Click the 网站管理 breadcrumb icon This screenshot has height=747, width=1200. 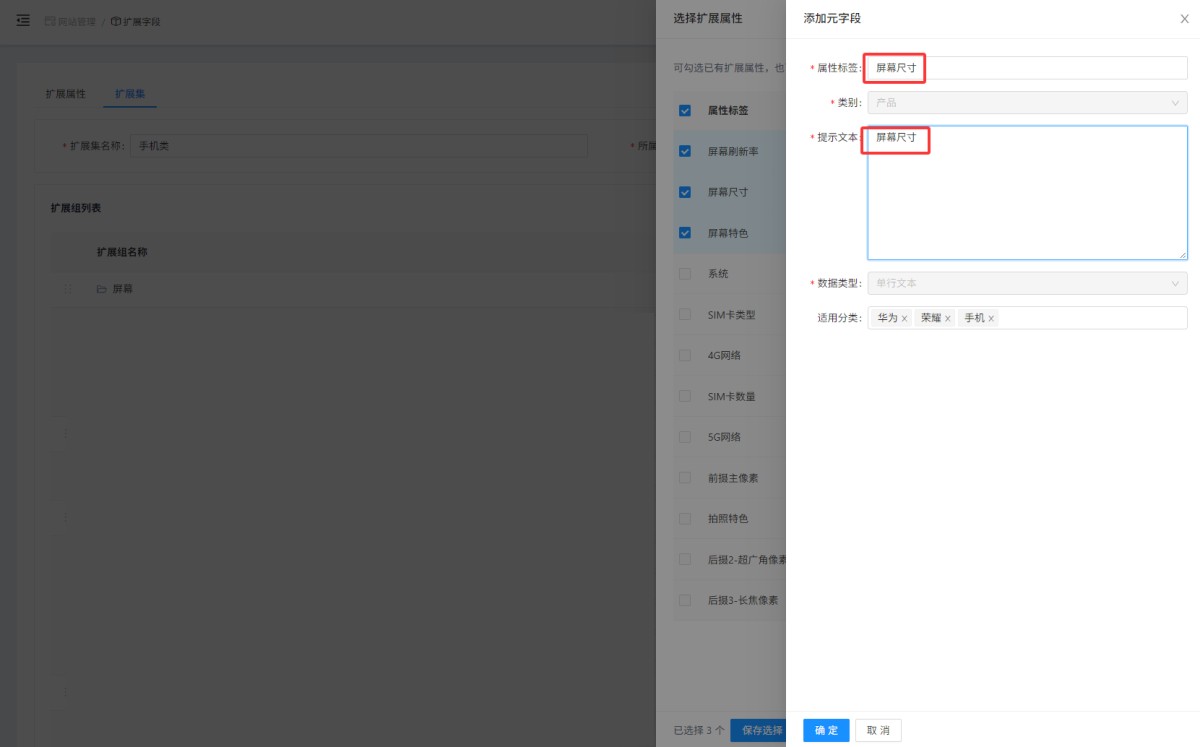(50, 21)
